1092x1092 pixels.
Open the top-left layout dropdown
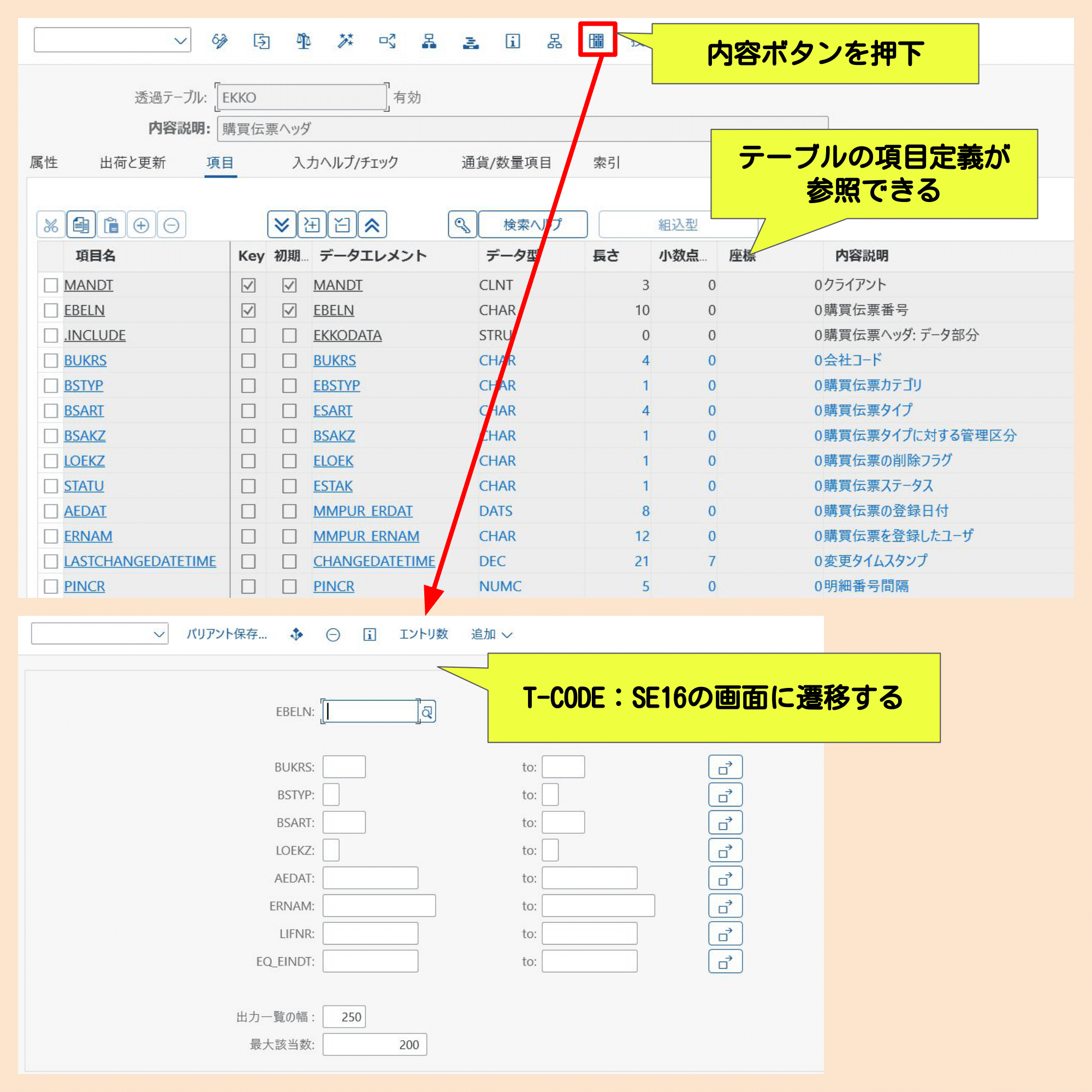tap(111, 40)
